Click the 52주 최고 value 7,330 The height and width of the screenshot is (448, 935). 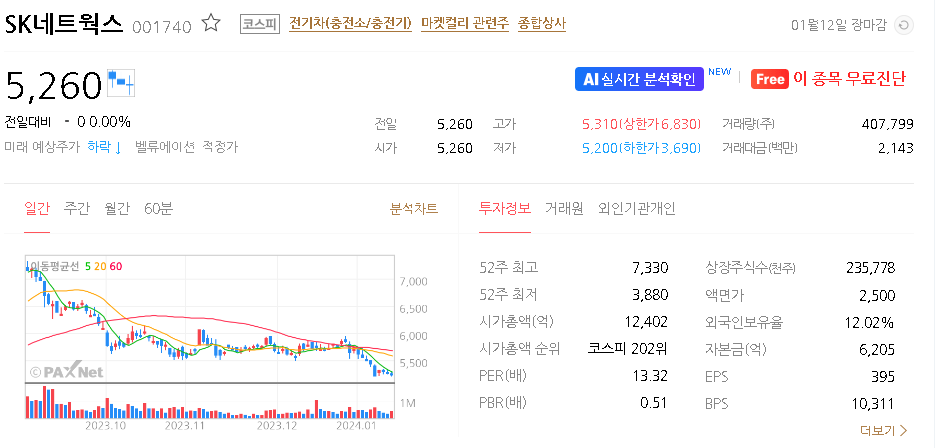(x=650, y=268)
